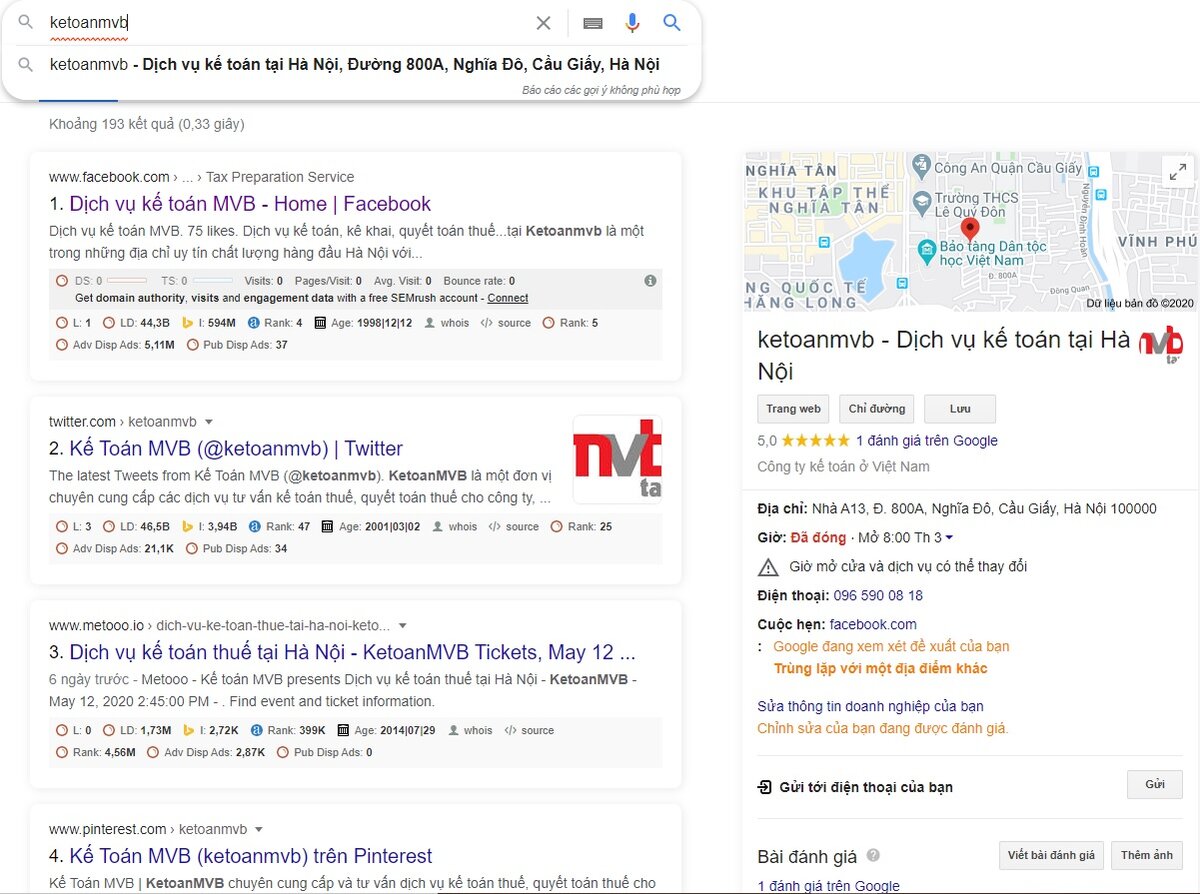Click the Thêm ảnh button
Viewport: 1200px width, 894px height.
click(1147, 856)
